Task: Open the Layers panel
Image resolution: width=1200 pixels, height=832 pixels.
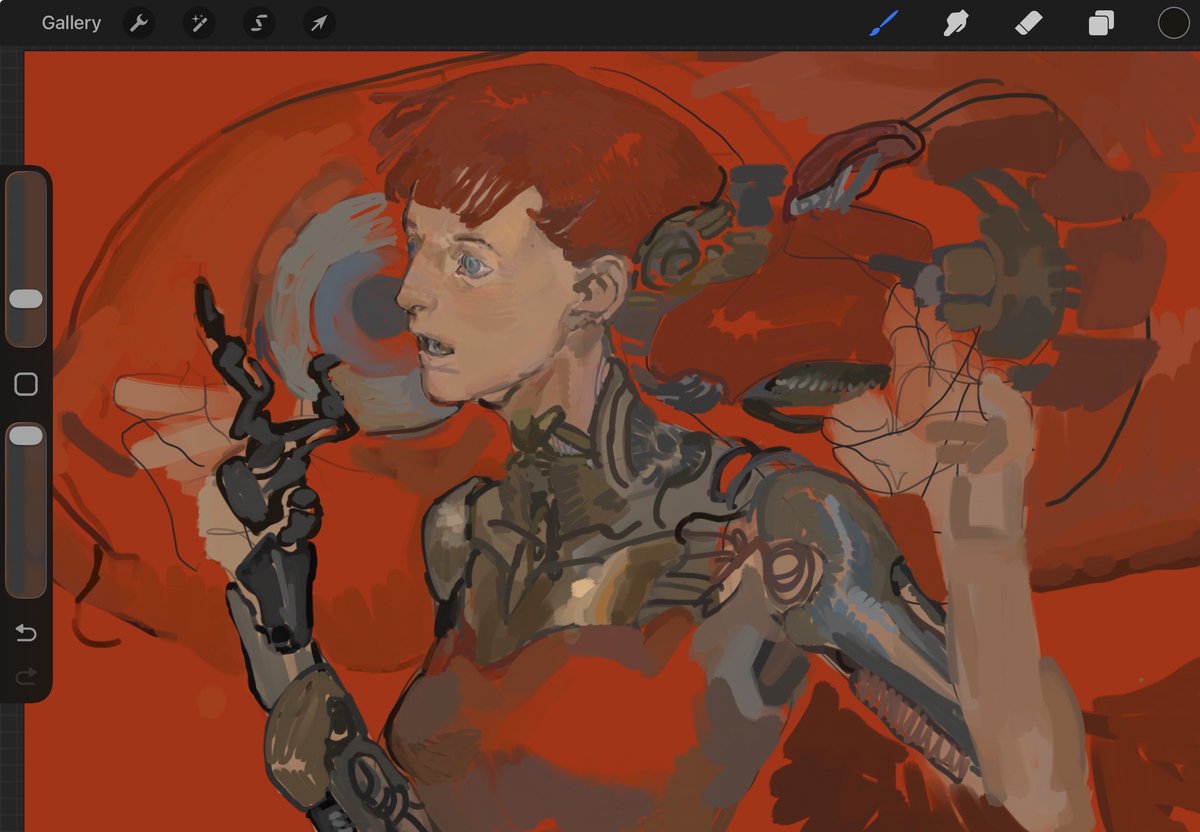Action: [x=1101, y=23]
